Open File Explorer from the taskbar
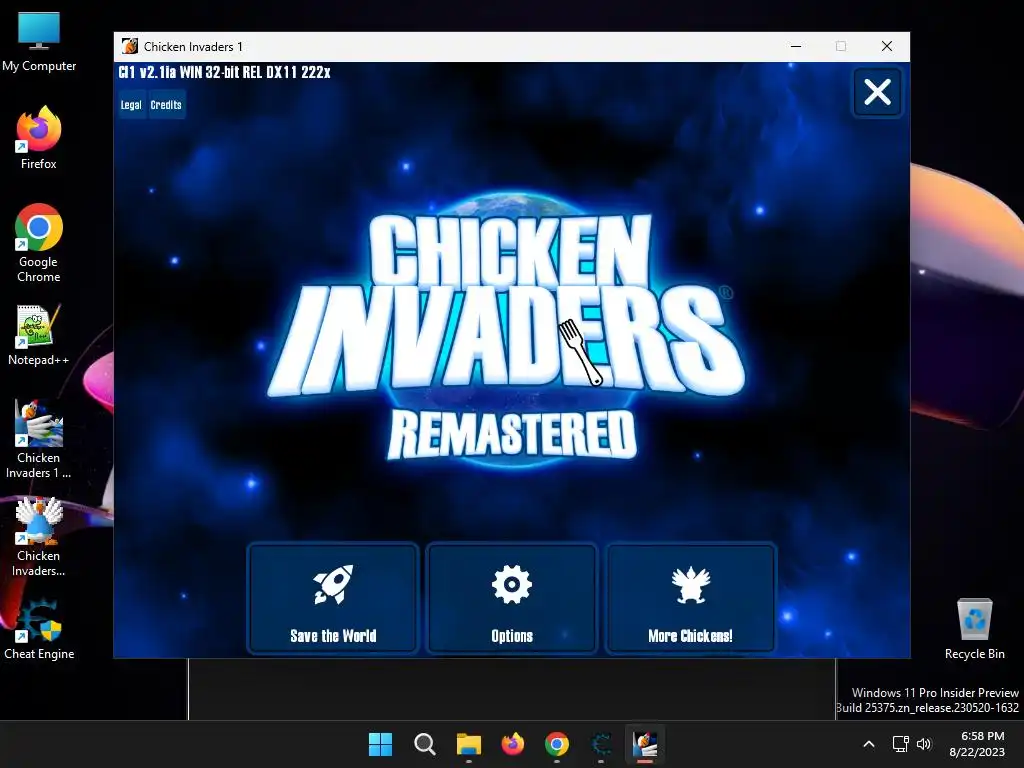Image resolution: width=1024 pixels, height=768 pixels. pos(469,744)
